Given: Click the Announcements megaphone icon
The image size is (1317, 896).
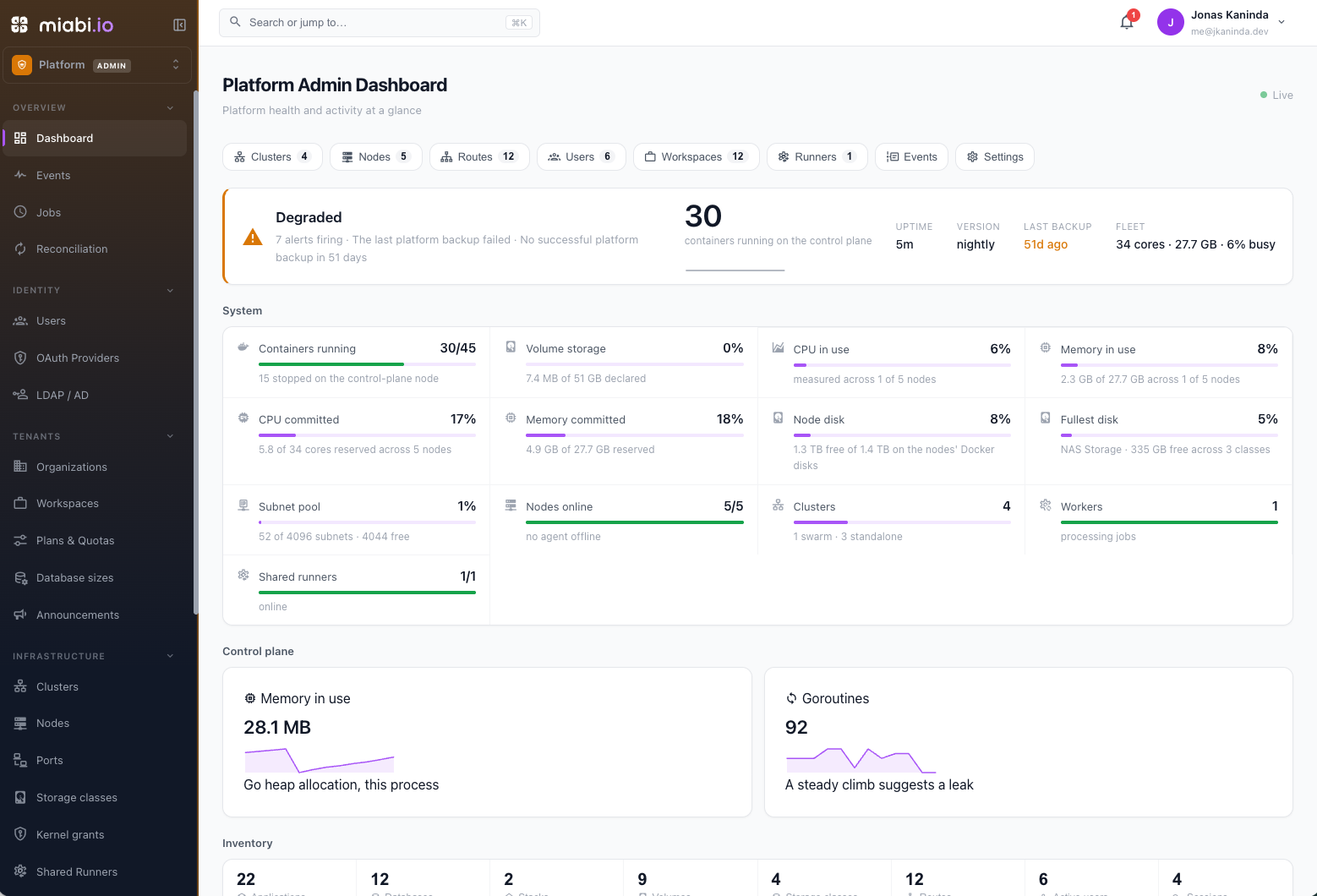Looking at the screenshot, I should tap(20, 615).
